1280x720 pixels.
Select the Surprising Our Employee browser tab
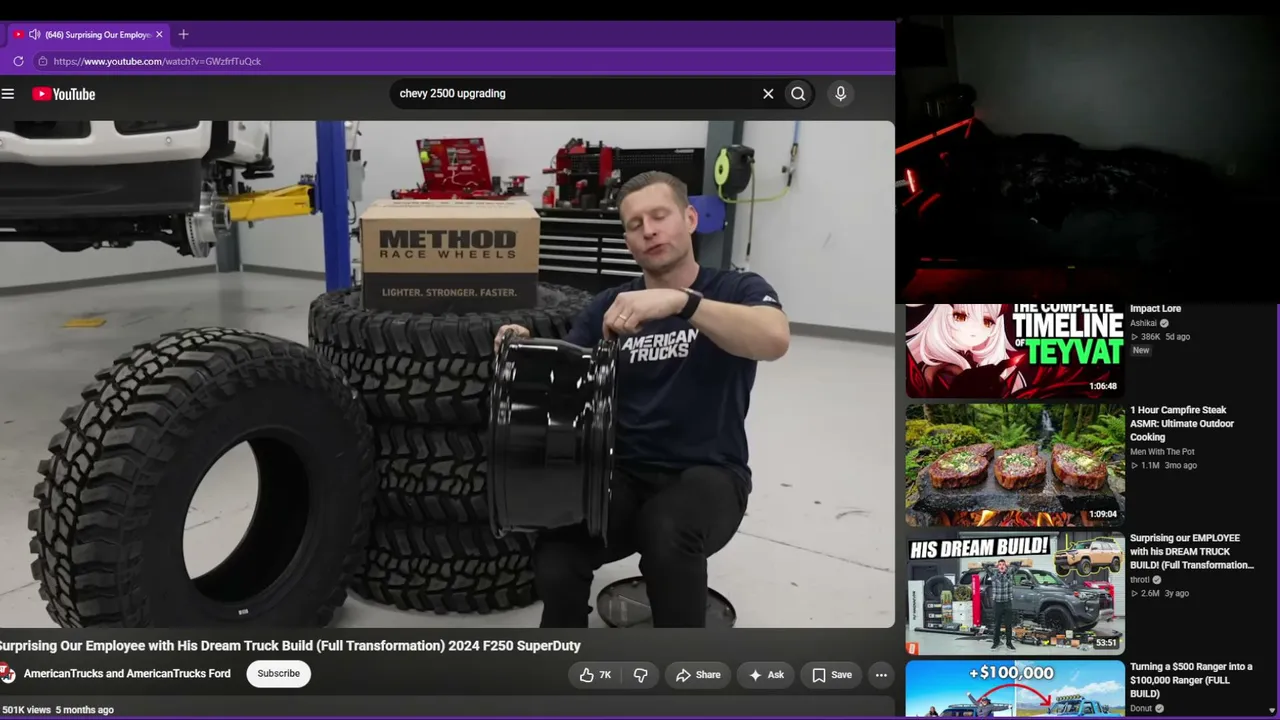point(87,35)
